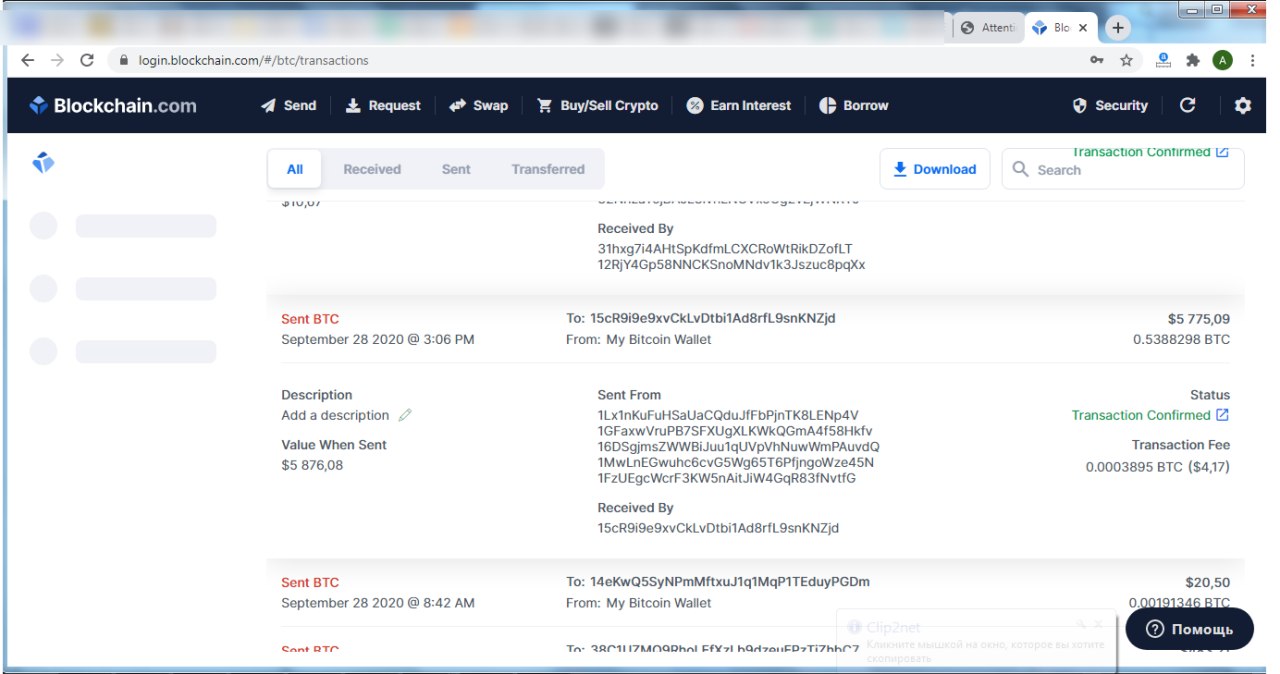Click into the transaction Search field
The height and width of the screenshot is (674, 1280).
point(1123,170)
